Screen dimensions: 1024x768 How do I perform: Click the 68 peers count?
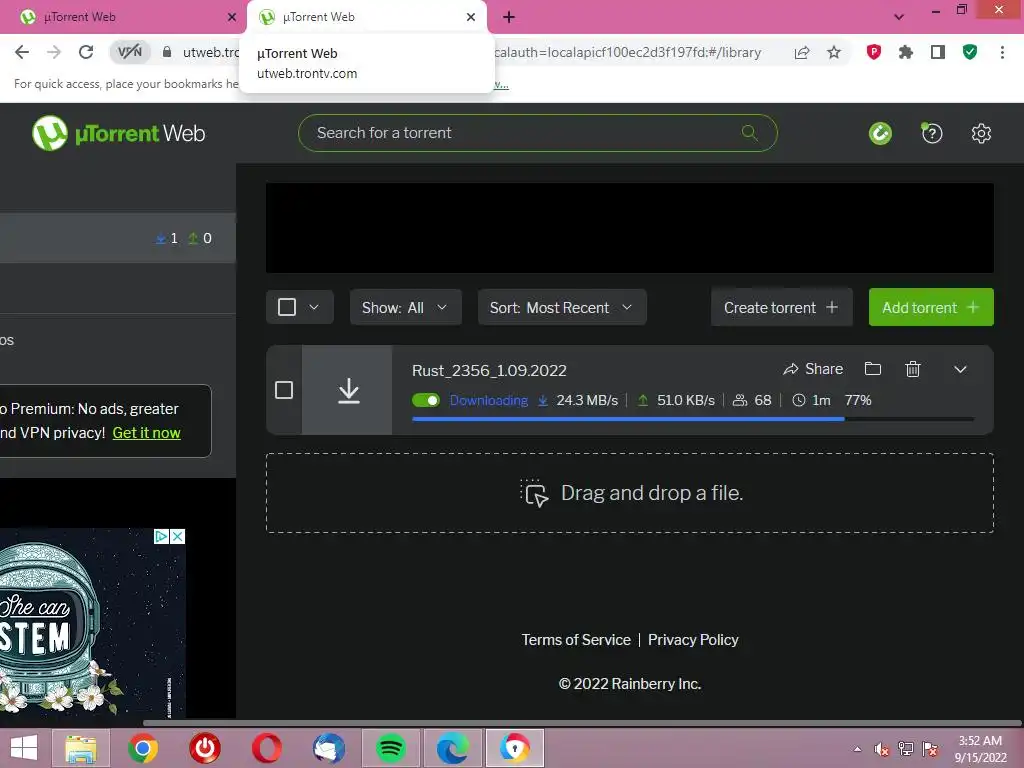point(753,400)
